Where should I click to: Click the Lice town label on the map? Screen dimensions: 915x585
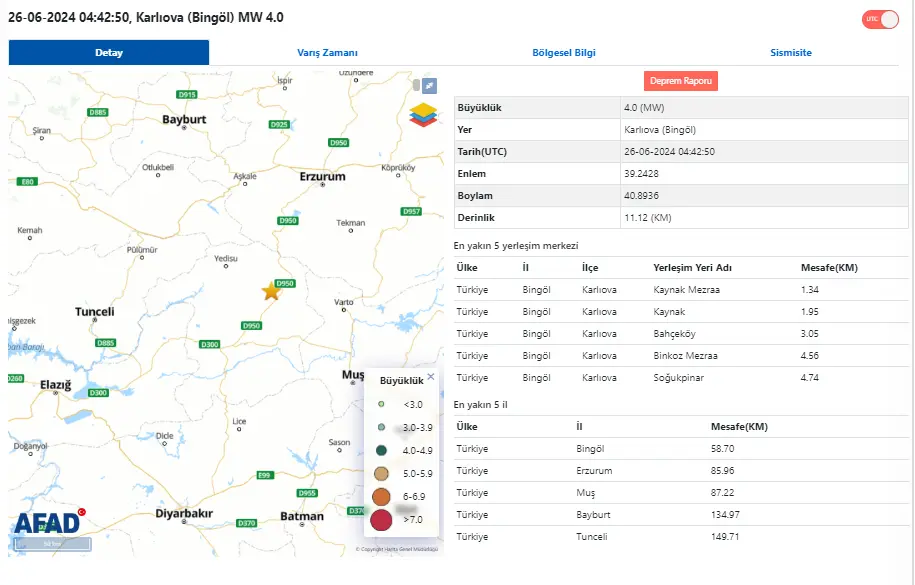tap(239, 421)
